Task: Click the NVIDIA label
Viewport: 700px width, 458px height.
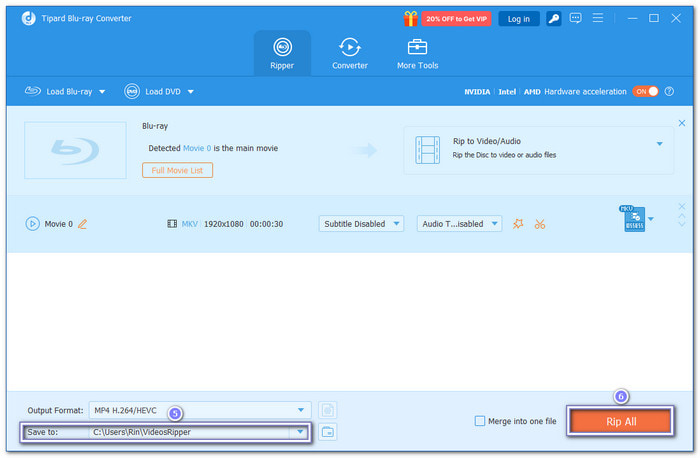Action: click(477, 92)
